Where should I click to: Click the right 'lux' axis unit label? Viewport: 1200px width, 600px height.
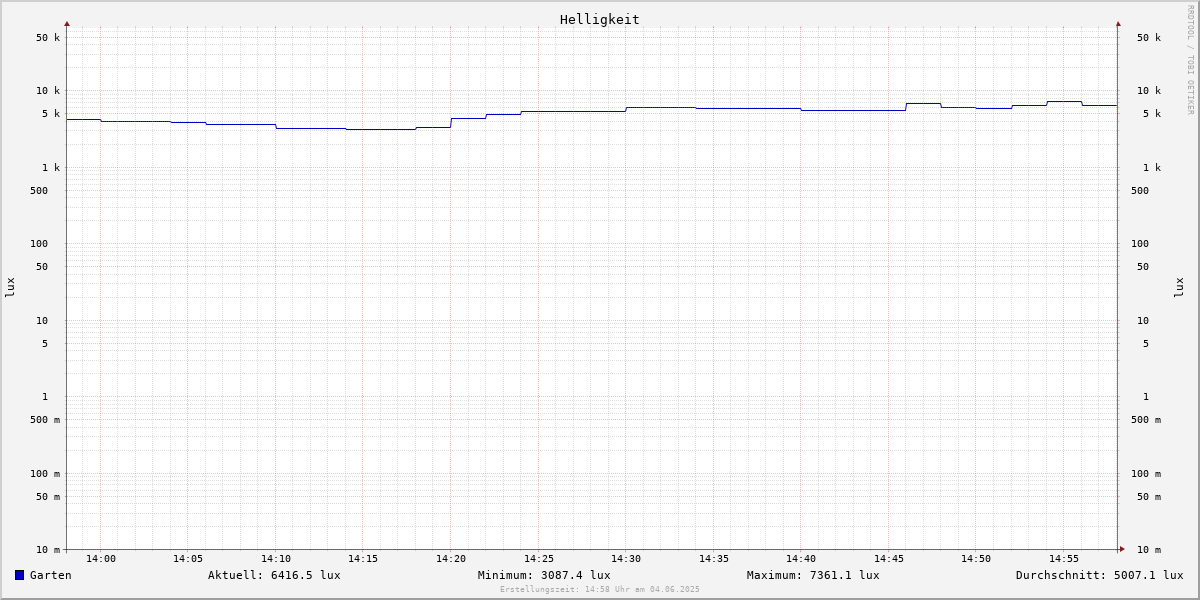(1179, 287)
